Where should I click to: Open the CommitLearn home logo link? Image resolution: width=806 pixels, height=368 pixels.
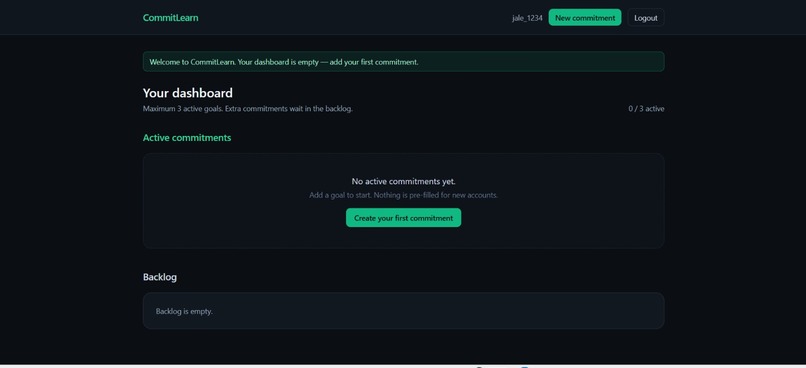tap(170, 17)
